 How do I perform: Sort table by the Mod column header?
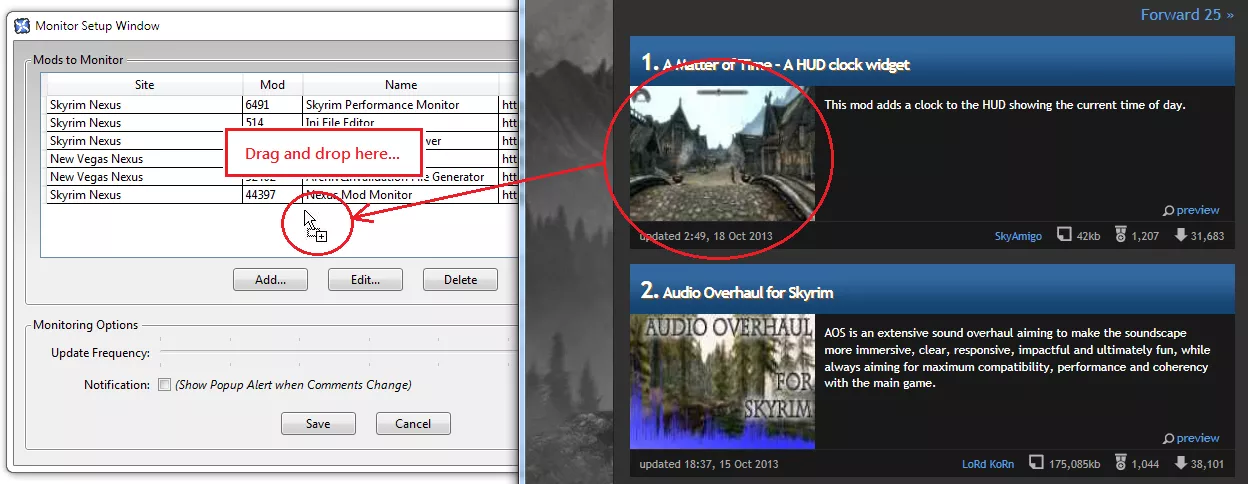point(272,85)
